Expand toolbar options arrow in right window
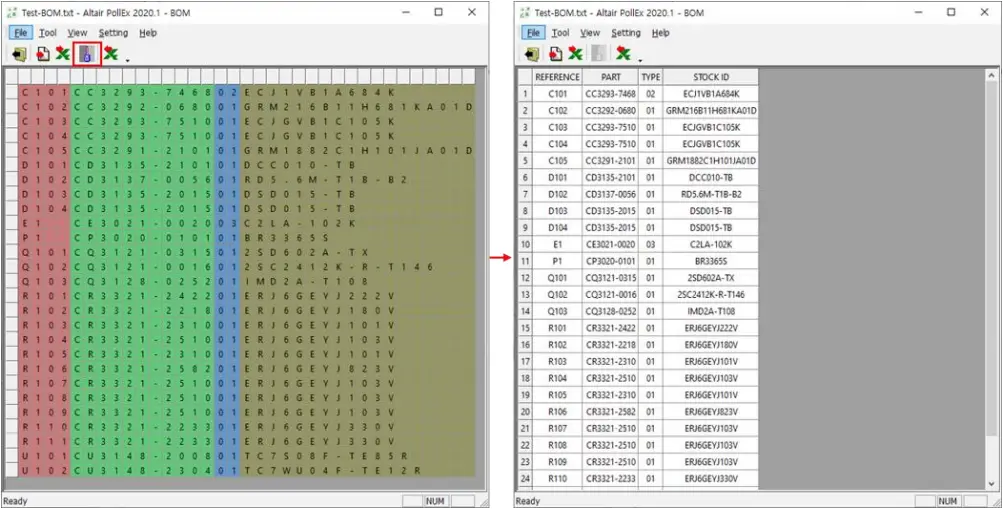1003x509 pixels. [x=640, y=61]
